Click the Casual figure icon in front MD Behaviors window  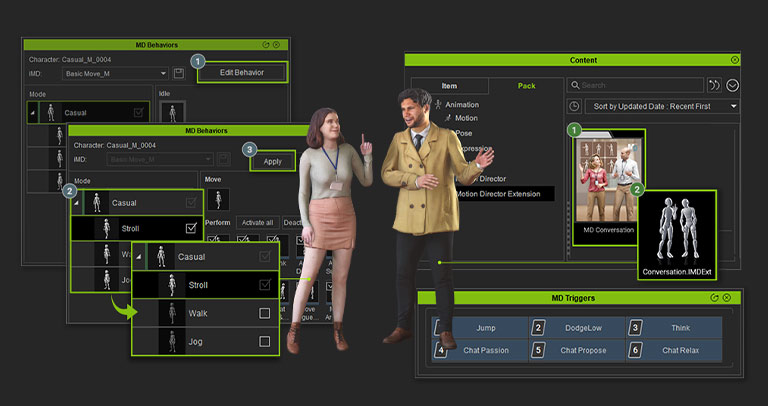click(97, 203)
